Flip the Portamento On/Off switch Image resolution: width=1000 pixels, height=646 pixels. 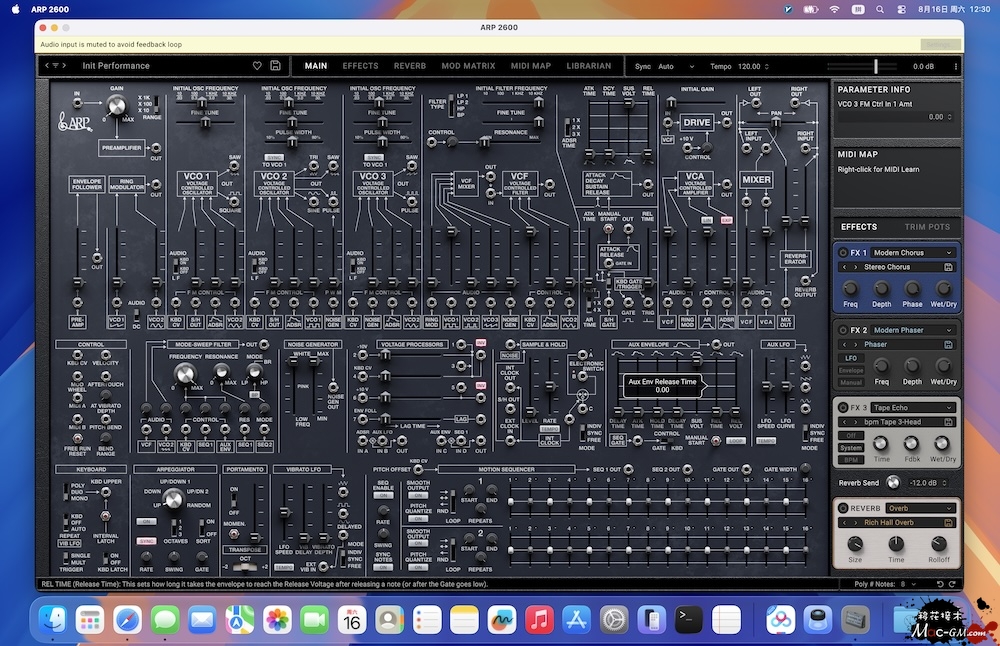point(234,500)
